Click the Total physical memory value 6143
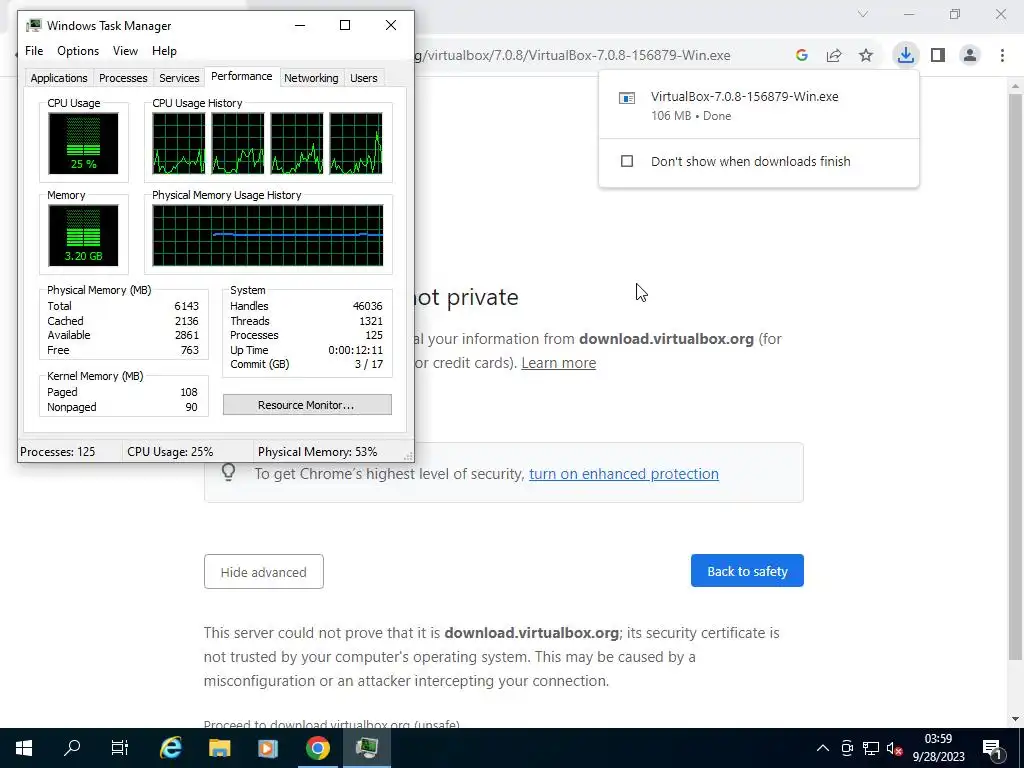Screen dimensions: 1024x768 187,306
